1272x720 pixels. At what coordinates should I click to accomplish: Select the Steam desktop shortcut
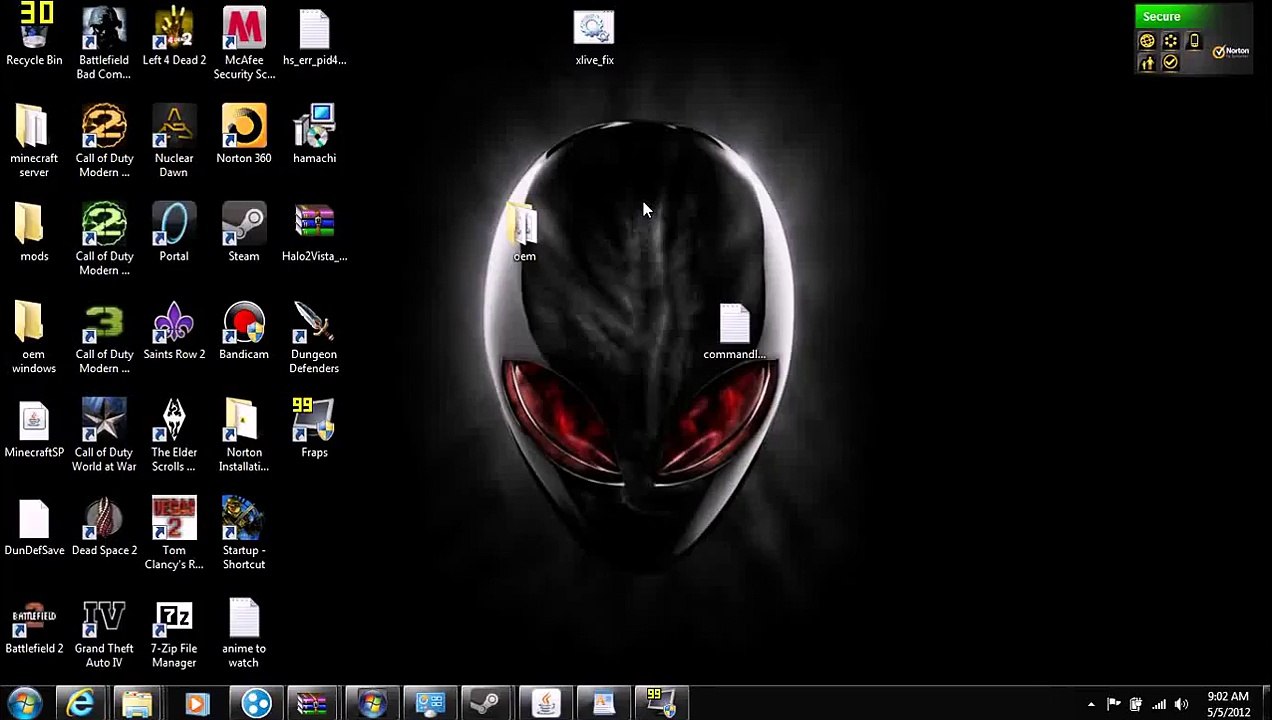pos(243,232)
